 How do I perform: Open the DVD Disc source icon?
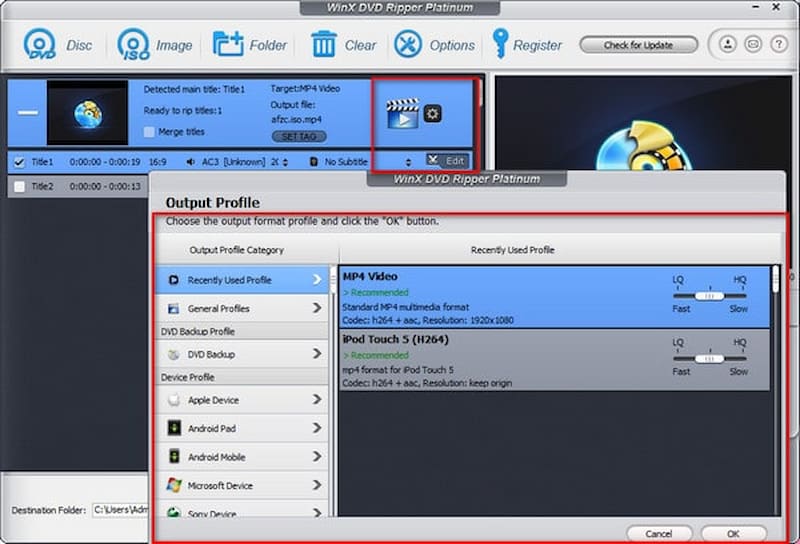(x=40, y=44)
